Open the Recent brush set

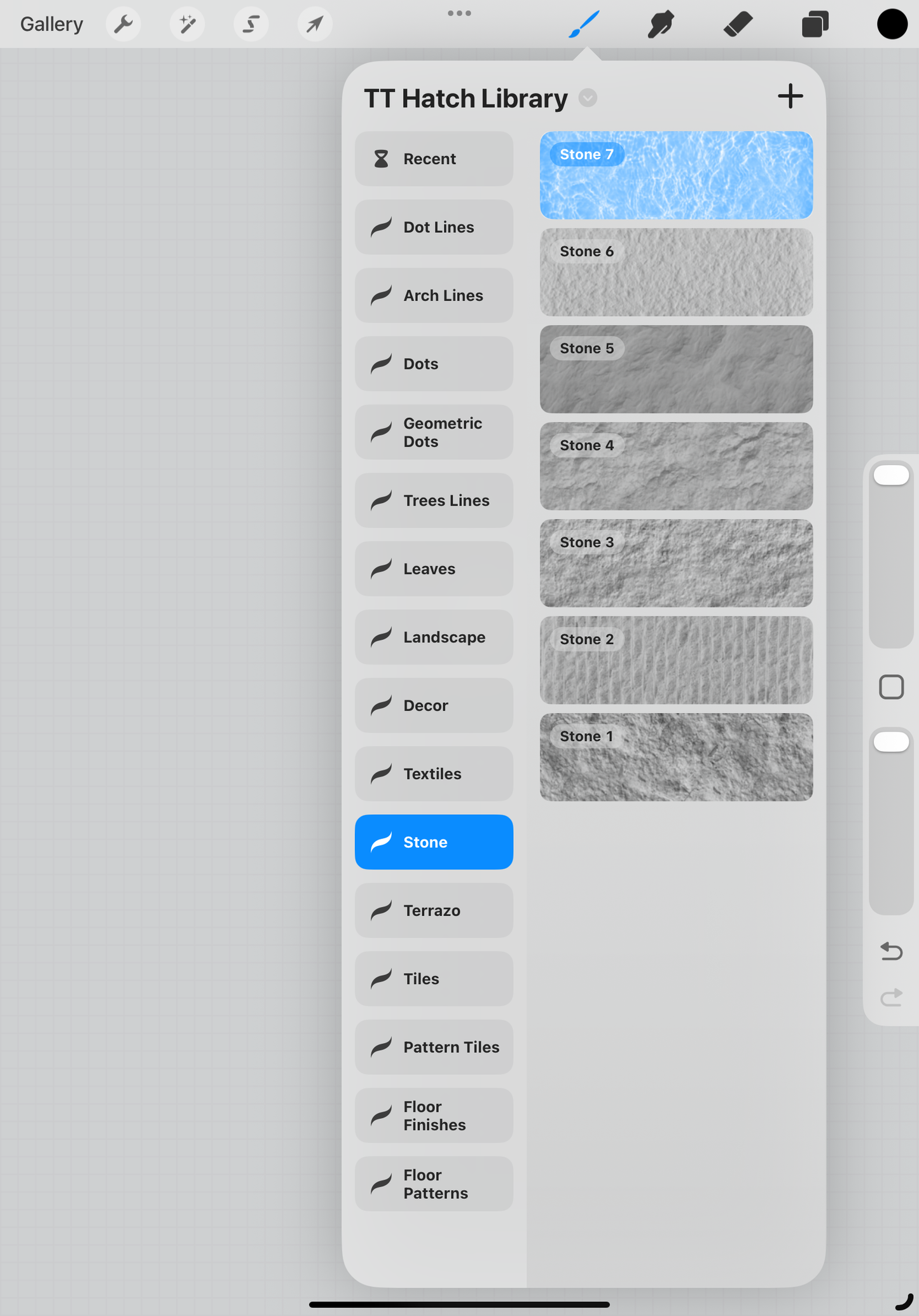click(x=434, y=159)
